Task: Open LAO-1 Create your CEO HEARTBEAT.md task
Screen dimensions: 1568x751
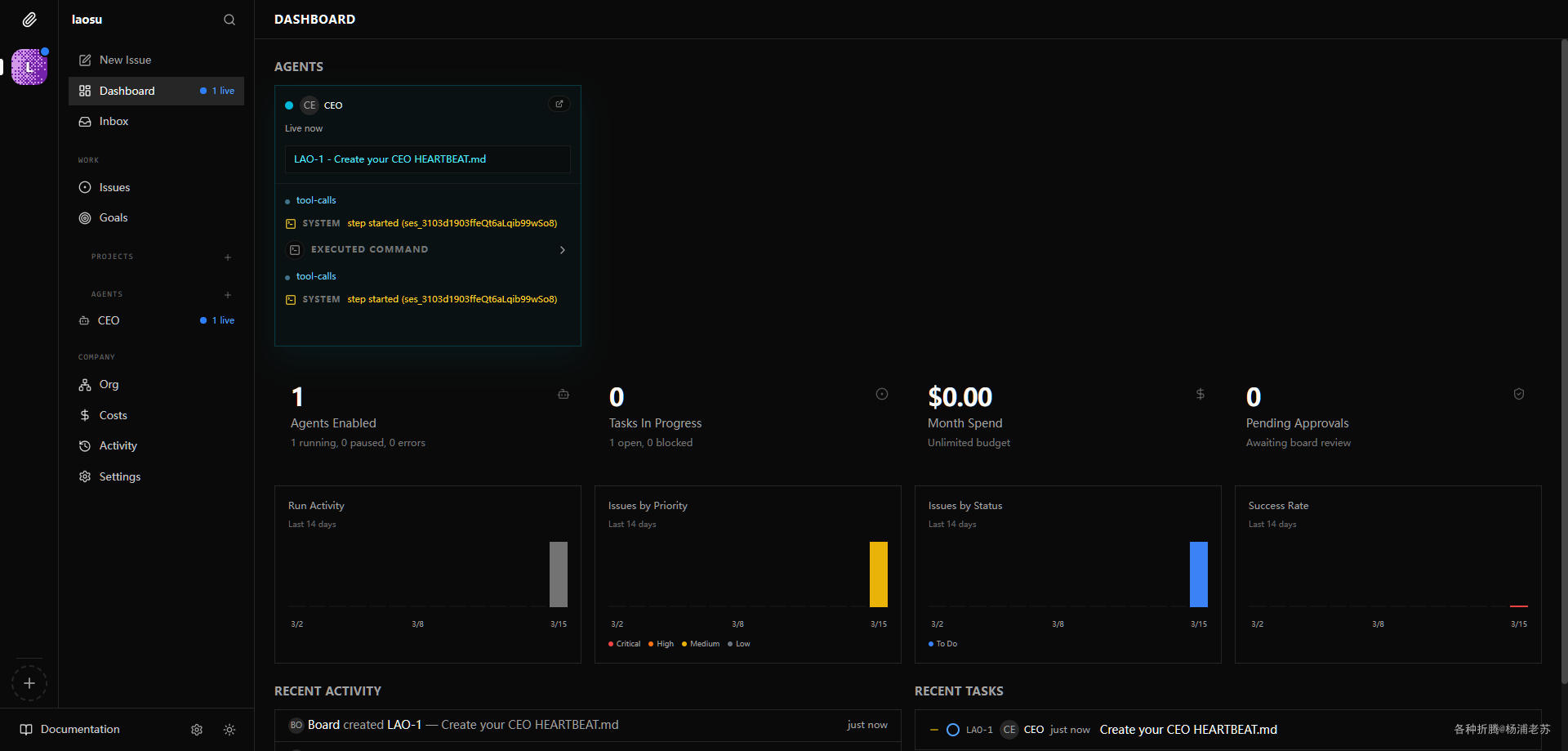Action: [x=428, y=159]
